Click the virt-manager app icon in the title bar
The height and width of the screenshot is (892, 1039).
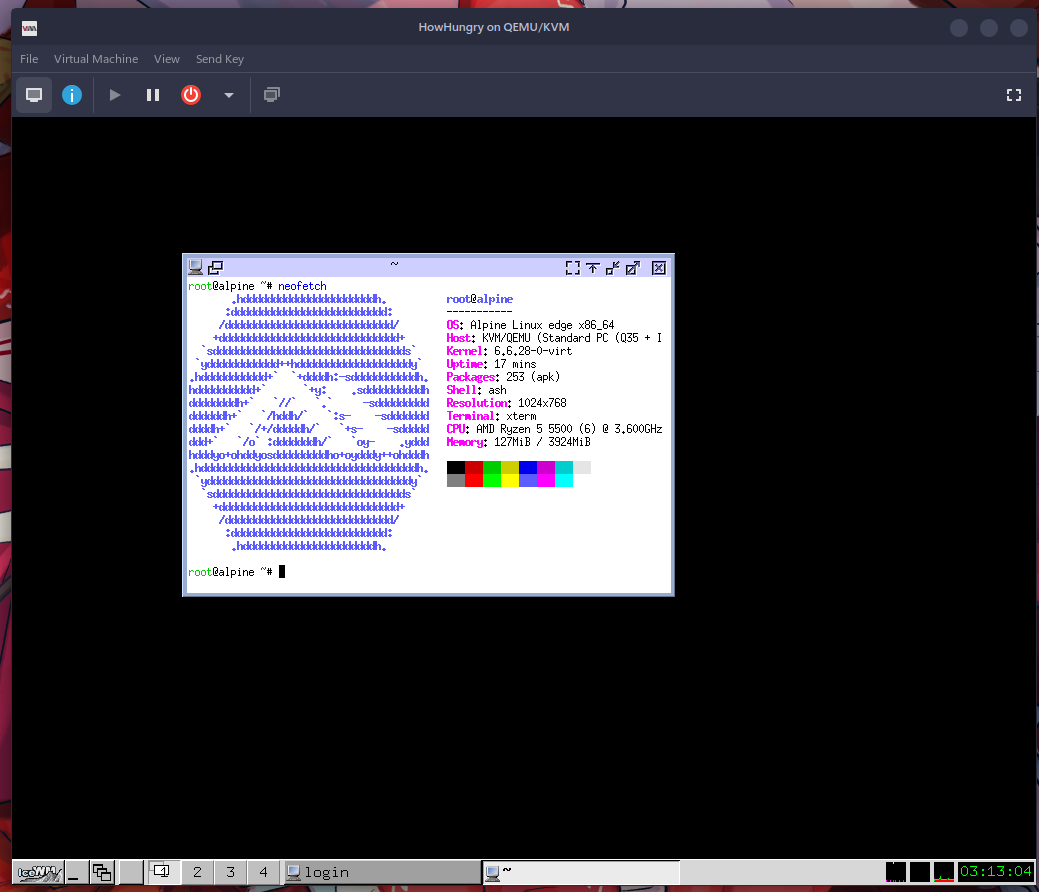(x=29, y=28)
